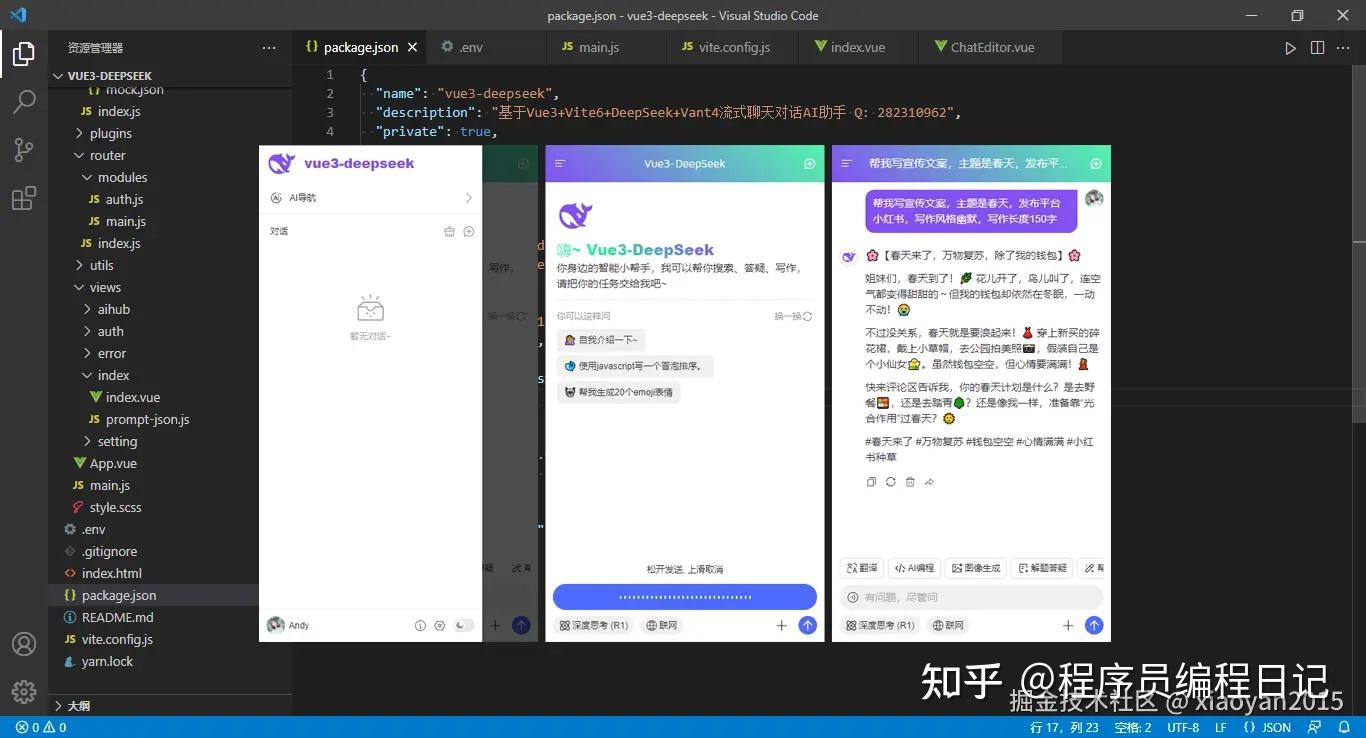Clear chat history via 对话 panel trash icon

(x=449, y=231)
